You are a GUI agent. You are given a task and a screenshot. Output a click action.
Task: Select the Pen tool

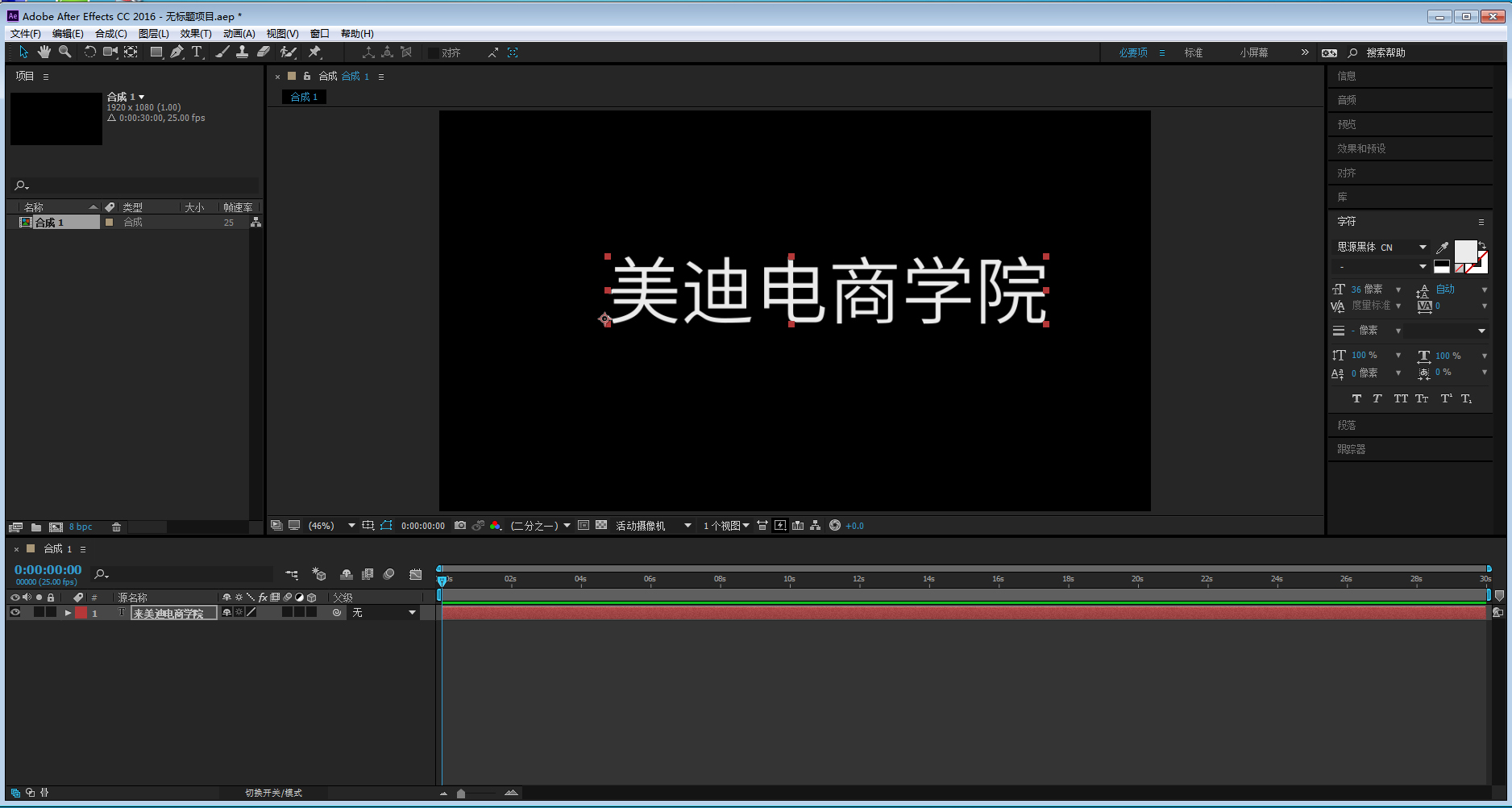[177, 52]
